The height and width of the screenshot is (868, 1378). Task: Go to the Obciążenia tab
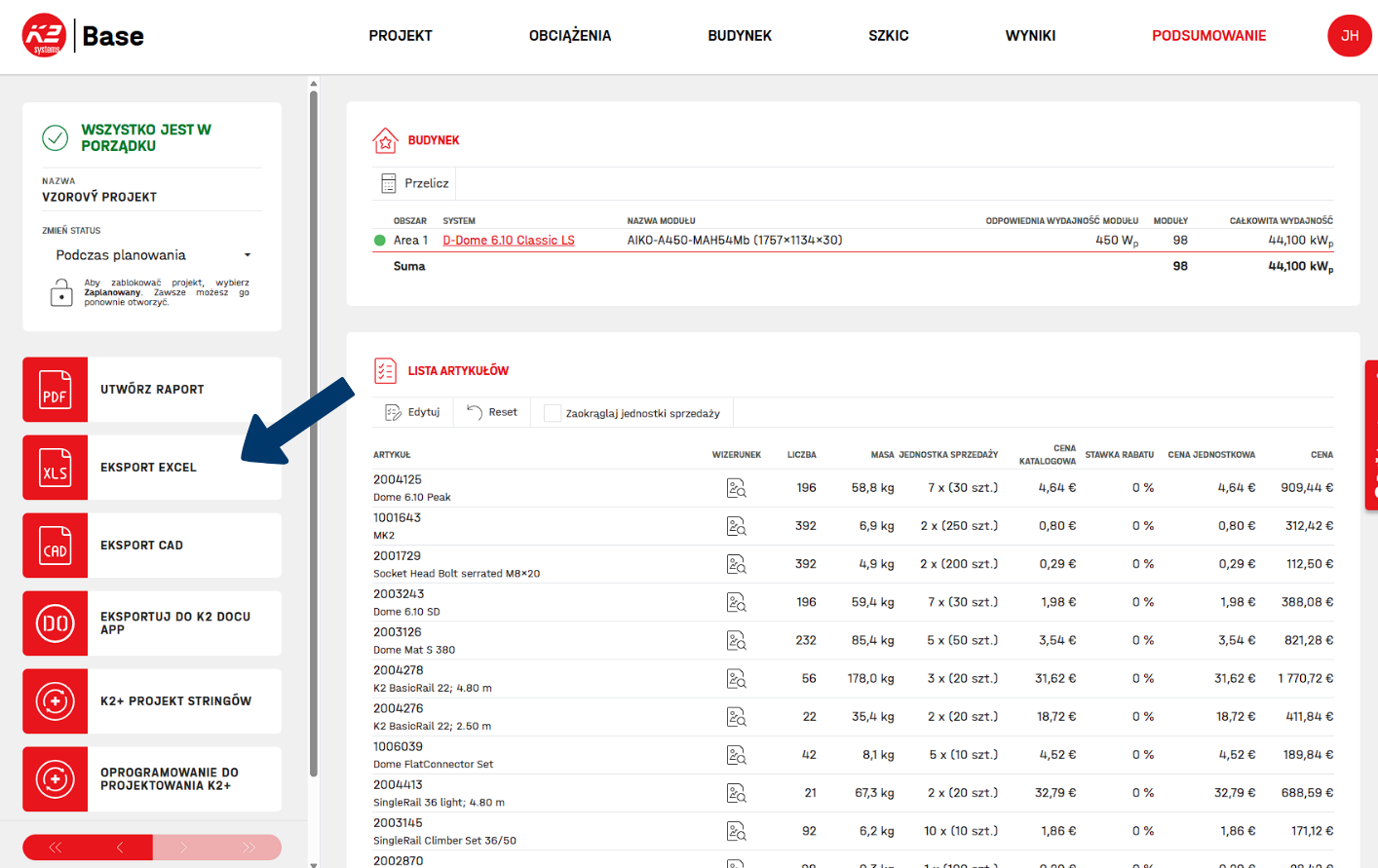(570, 36)
